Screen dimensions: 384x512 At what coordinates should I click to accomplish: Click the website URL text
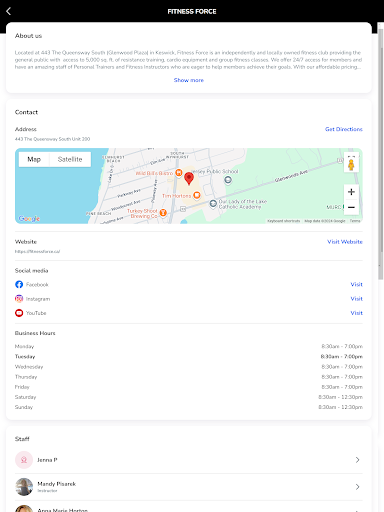click(x=37, y=251)
